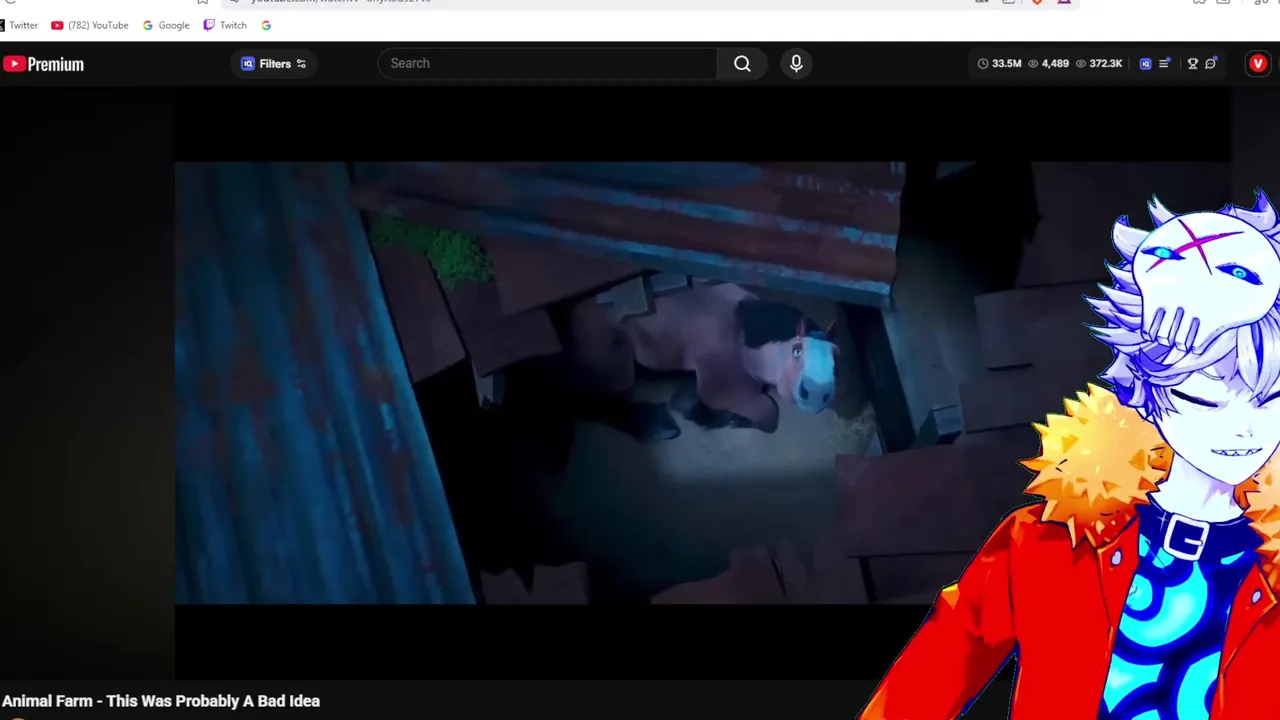
Task: Open the vidIQ logo icon in stats bar
Action: tap(1146, 64)
